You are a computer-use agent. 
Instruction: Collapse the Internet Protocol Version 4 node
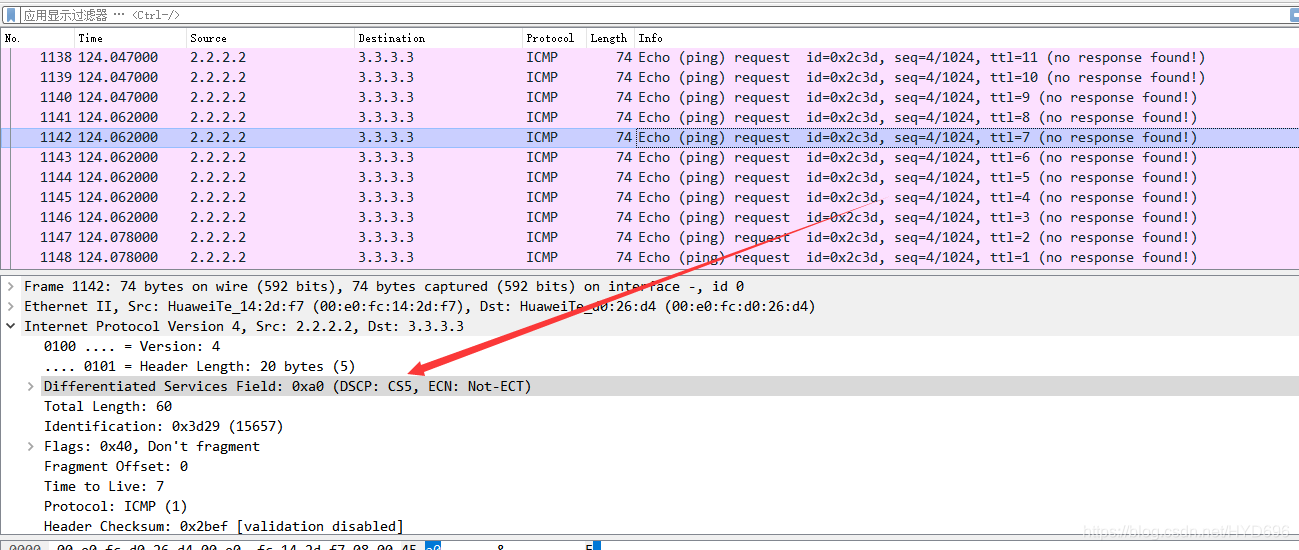[x=11, y=326]
